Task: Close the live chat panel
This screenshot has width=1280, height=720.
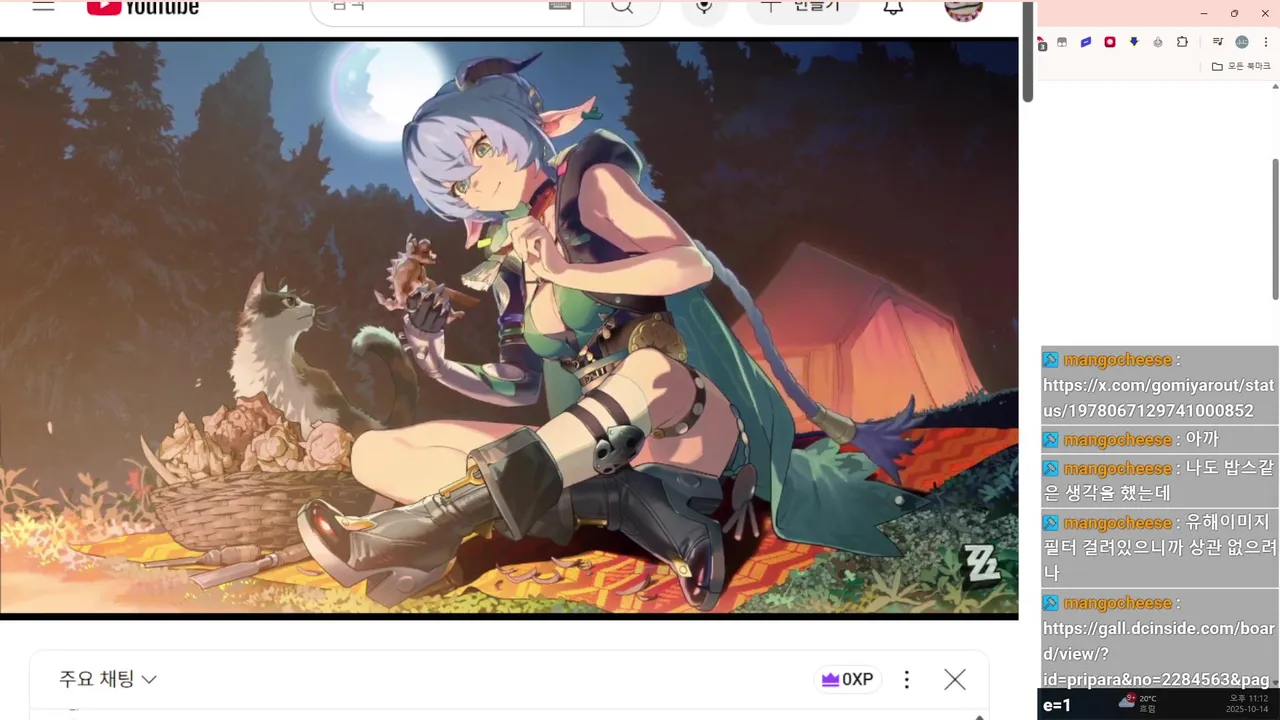Action: [955, 680]
